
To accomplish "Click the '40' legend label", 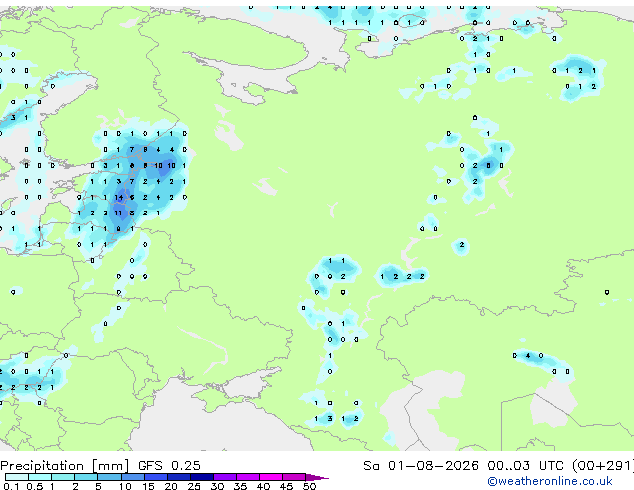I will tap(263, 486).
